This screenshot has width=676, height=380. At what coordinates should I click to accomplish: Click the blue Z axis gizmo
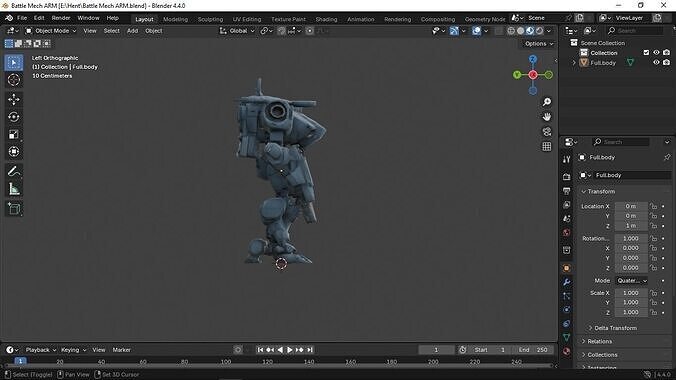(x=533, y=59)
